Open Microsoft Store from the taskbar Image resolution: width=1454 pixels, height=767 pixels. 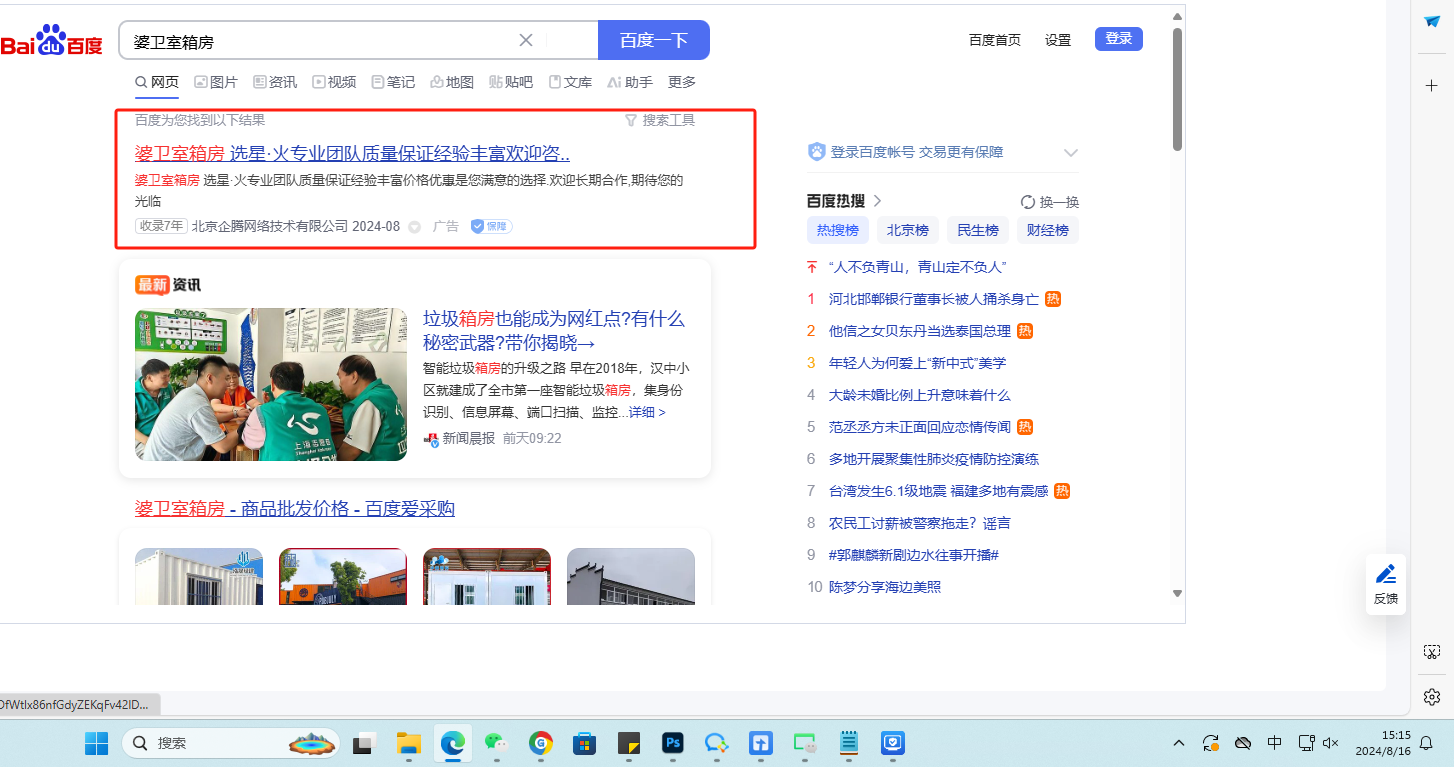(585, 743)
